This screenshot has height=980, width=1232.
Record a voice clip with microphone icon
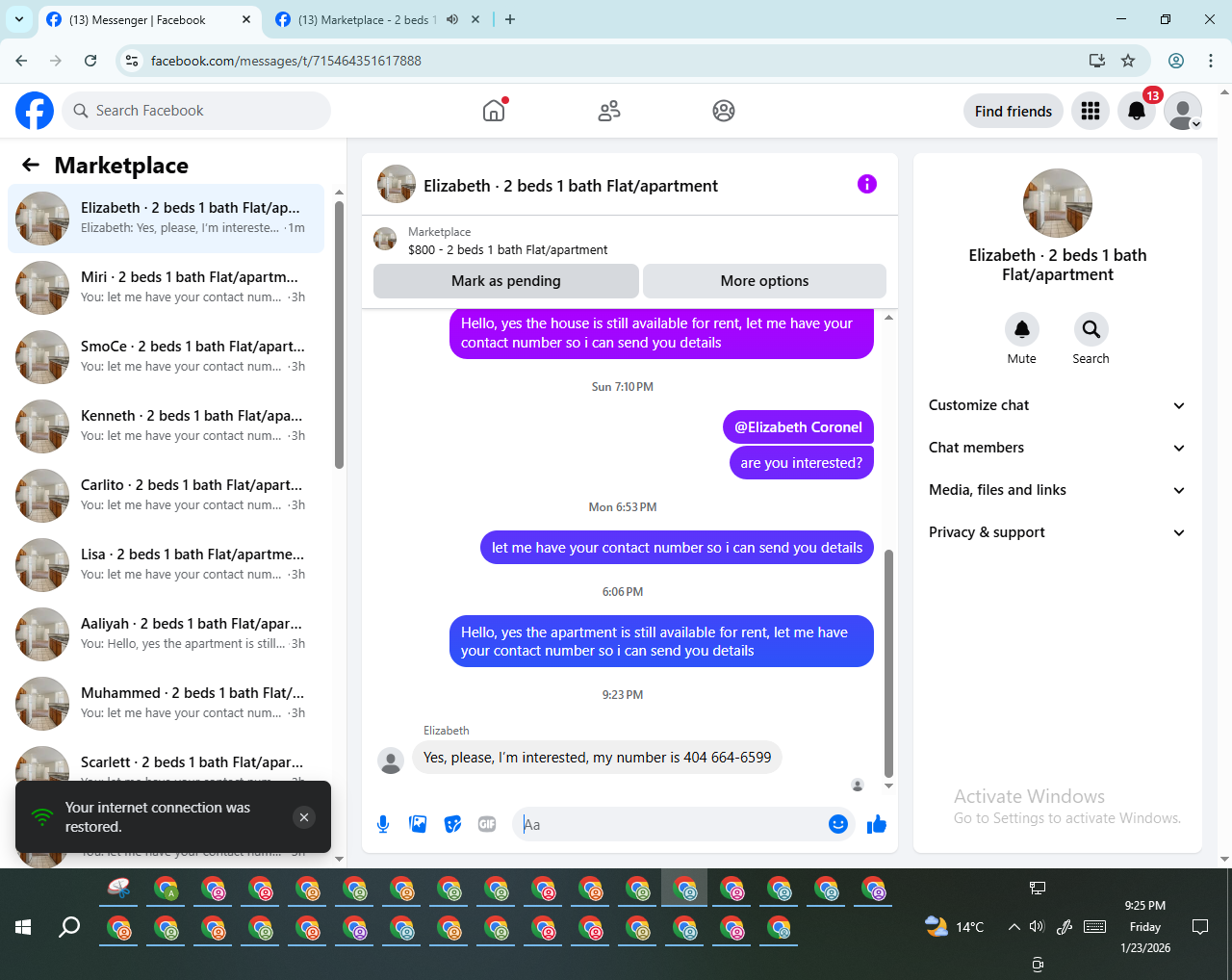click(383, 824)
